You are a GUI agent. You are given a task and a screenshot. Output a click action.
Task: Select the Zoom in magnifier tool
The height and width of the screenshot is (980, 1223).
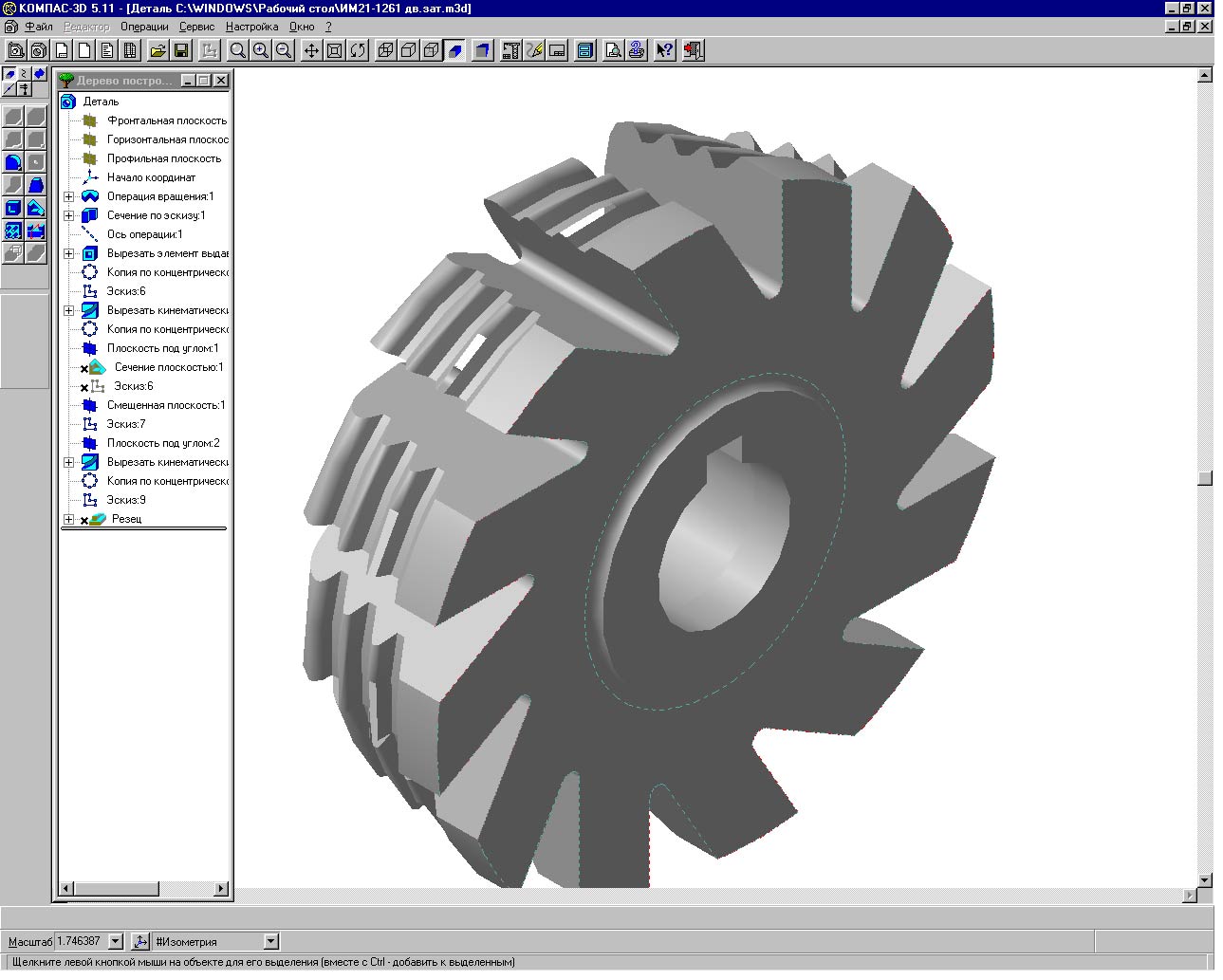[x=260, y=50]
